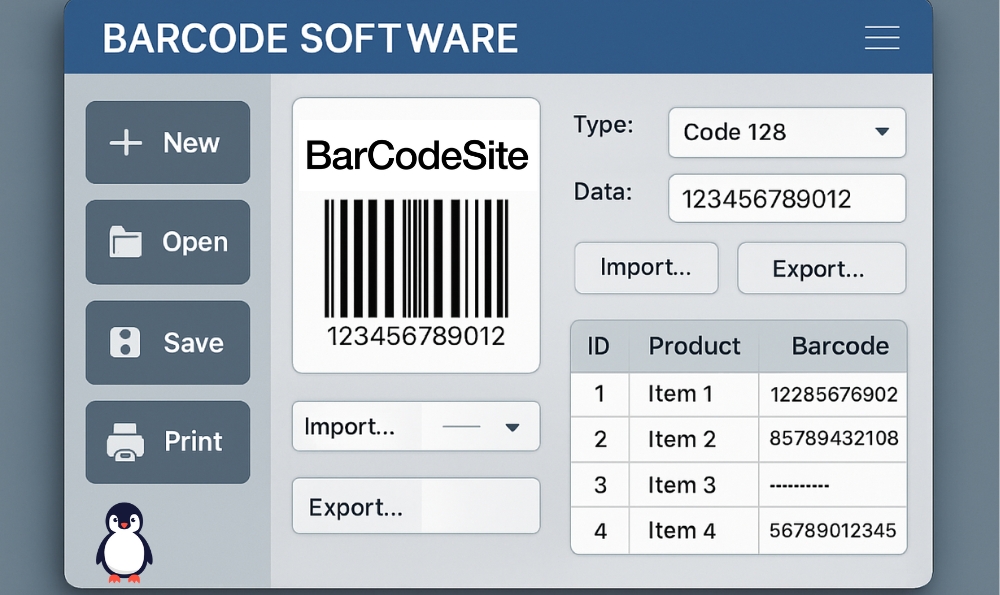Click the ID column header
Viewport: 1000px width, 595px height.
(598, 346)
